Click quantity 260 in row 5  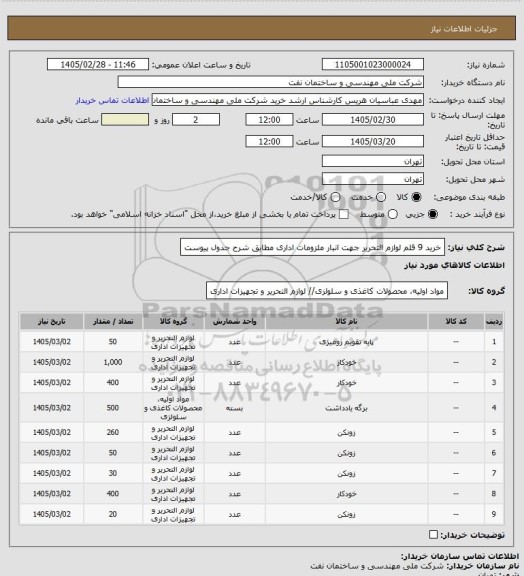click(x=113, y=432)
